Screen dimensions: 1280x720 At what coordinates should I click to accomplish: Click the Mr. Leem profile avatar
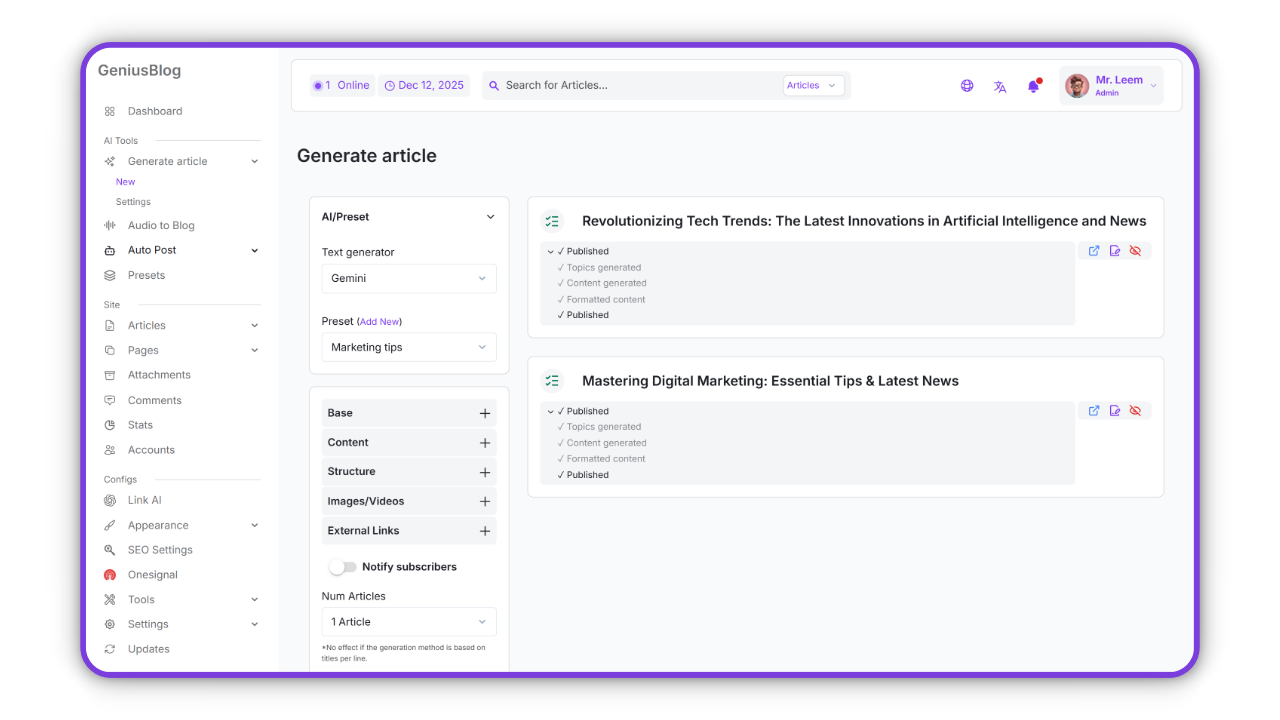[1077, 86]
